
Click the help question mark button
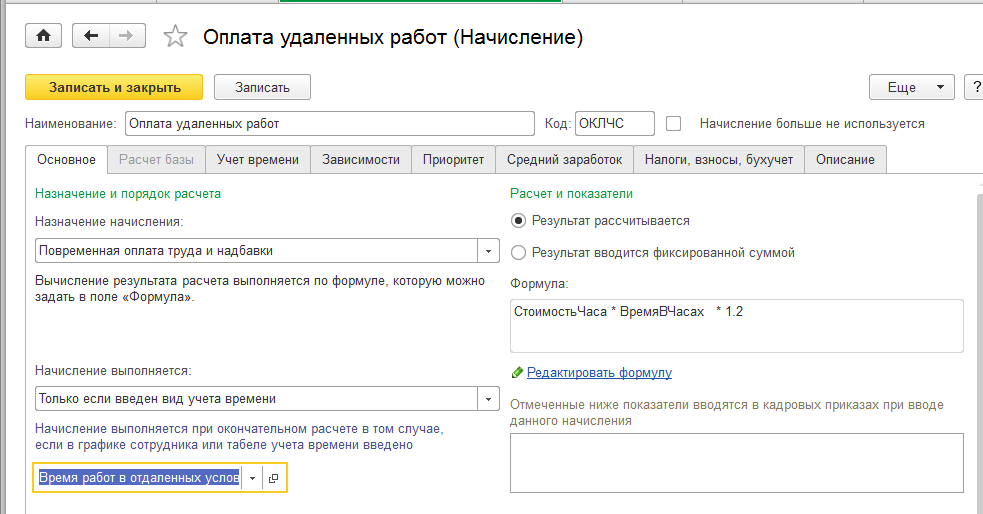coord(973,87)
